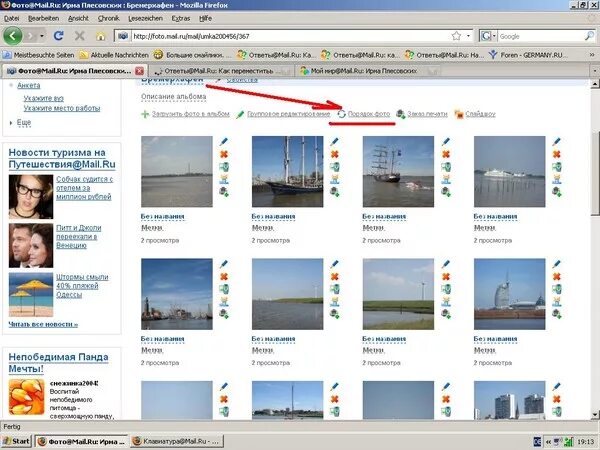Open the Extras menu
This screenshot has height=450, width=600.
point(181,18)
